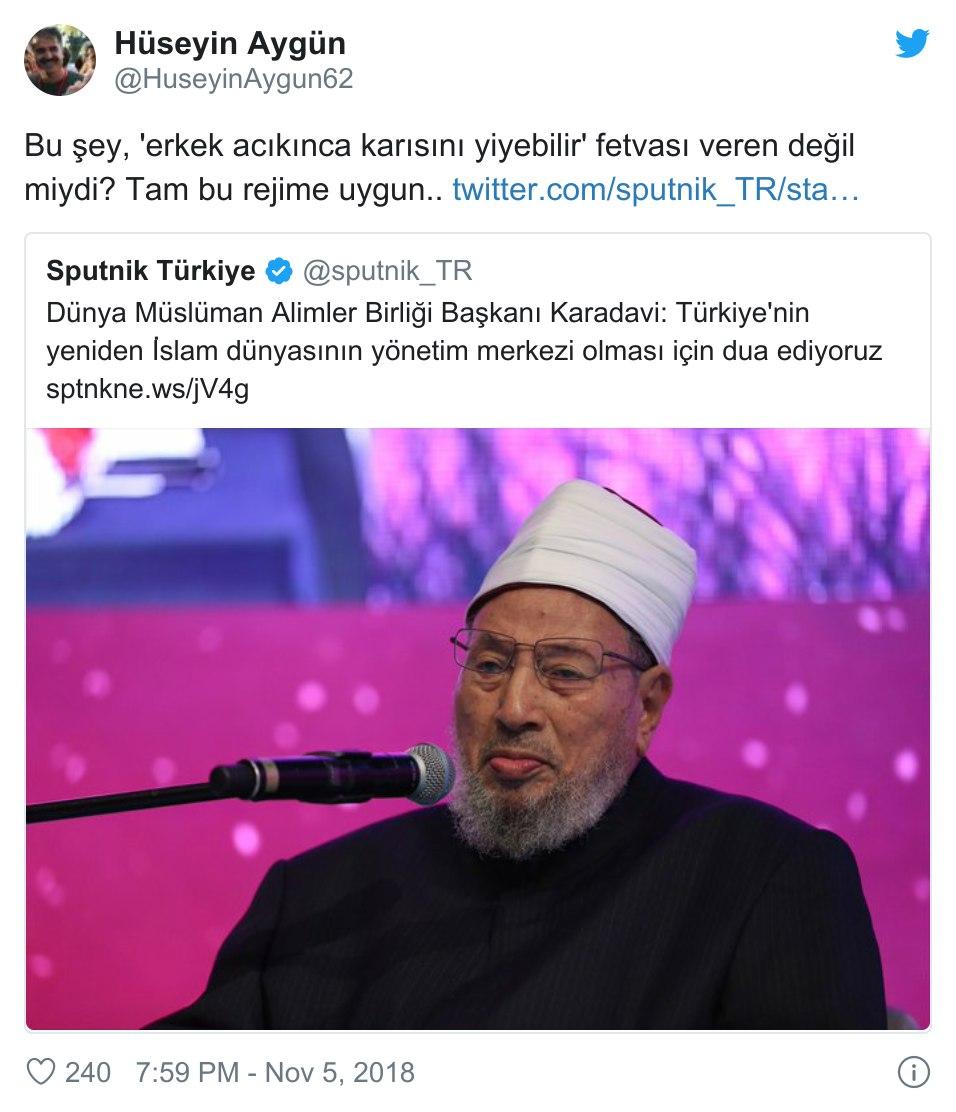Click the 240 likes count
This screenshot has width=956, height=1112.
[x=88, y=1072]
